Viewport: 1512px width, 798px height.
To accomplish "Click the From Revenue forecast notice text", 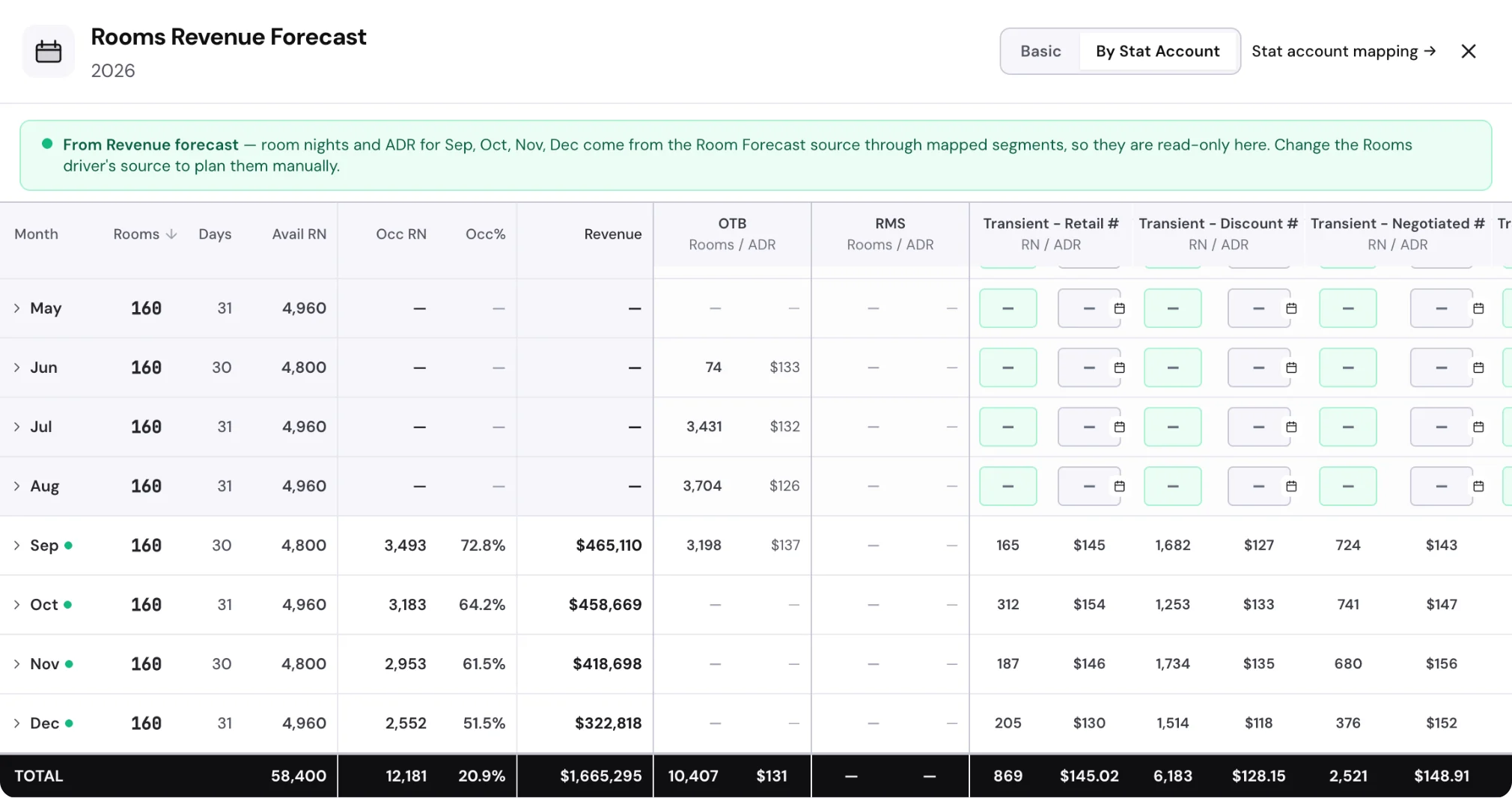I will click(737, 155).
